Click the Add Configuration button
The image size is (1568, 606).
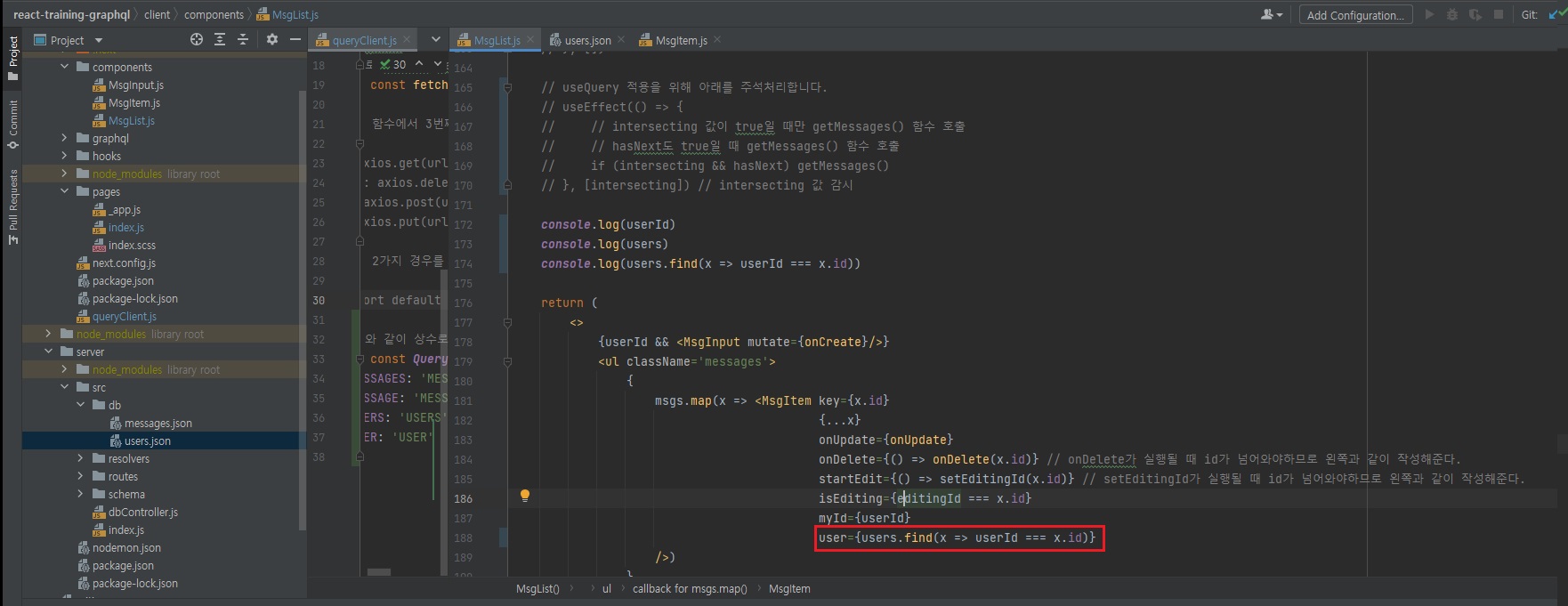click(1355, 15)
